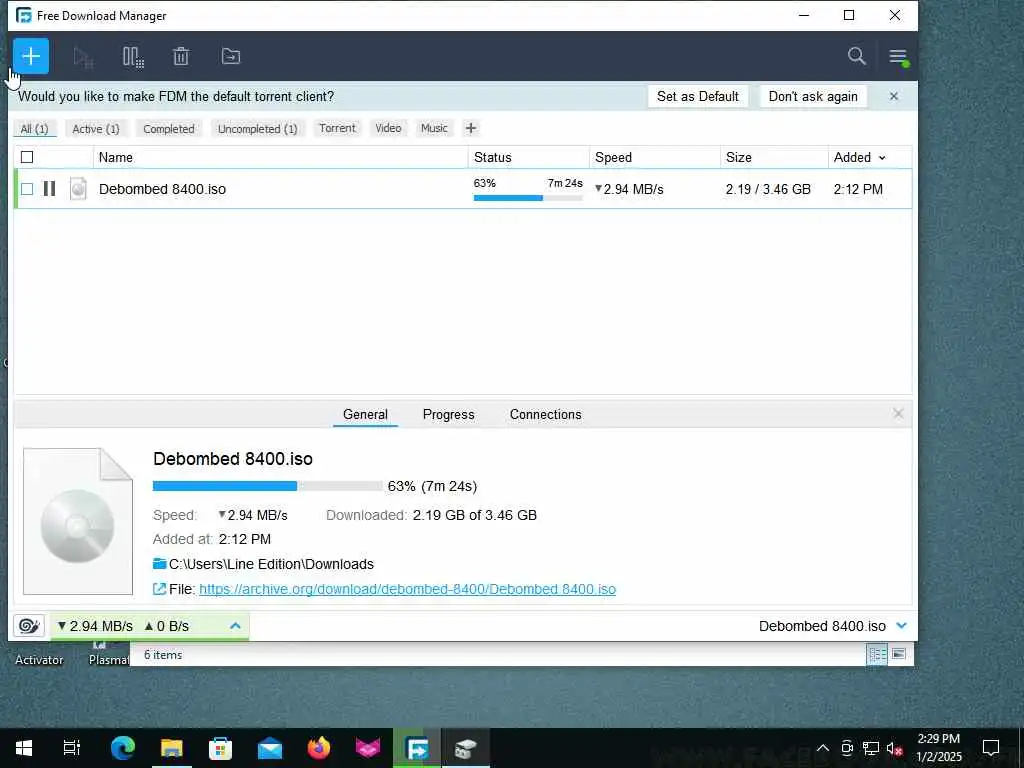1024x768 pixels.
Task: Click the taskbar clock showing 2:29 PM
Action: point(938,748)
